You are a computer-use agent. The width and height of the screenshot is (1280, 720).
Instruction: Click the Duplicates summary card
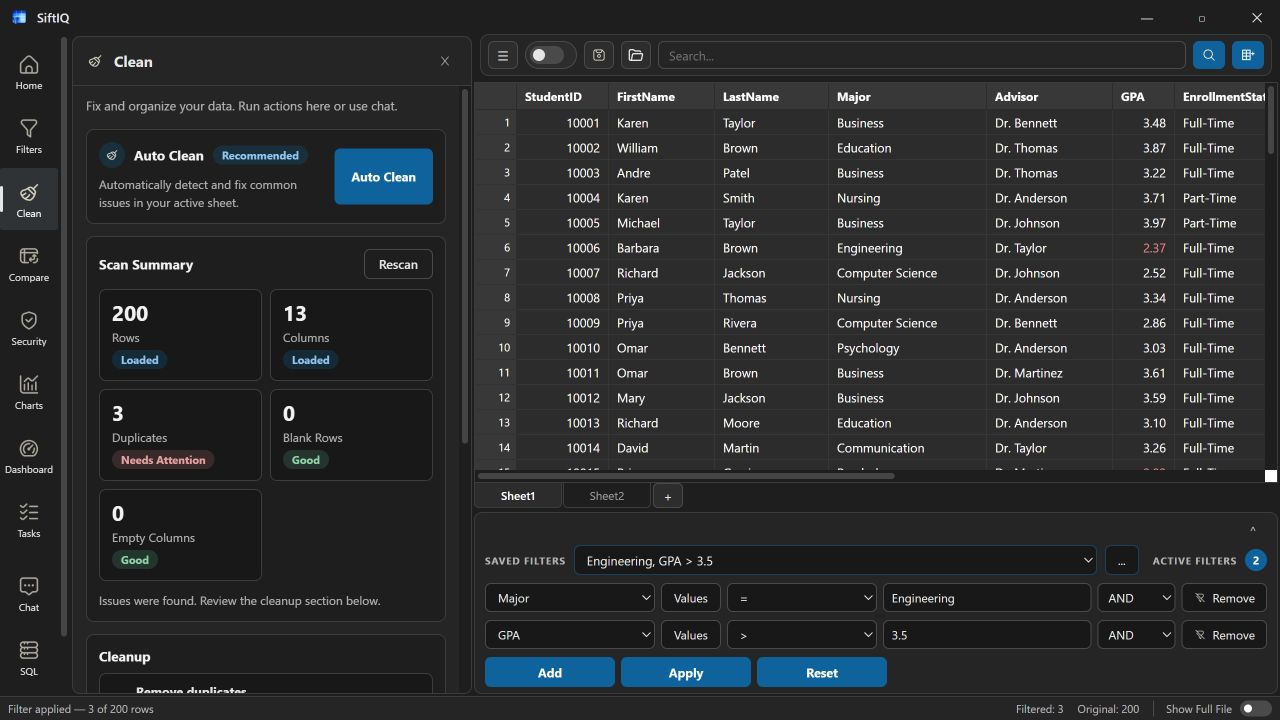click(180, 435)
